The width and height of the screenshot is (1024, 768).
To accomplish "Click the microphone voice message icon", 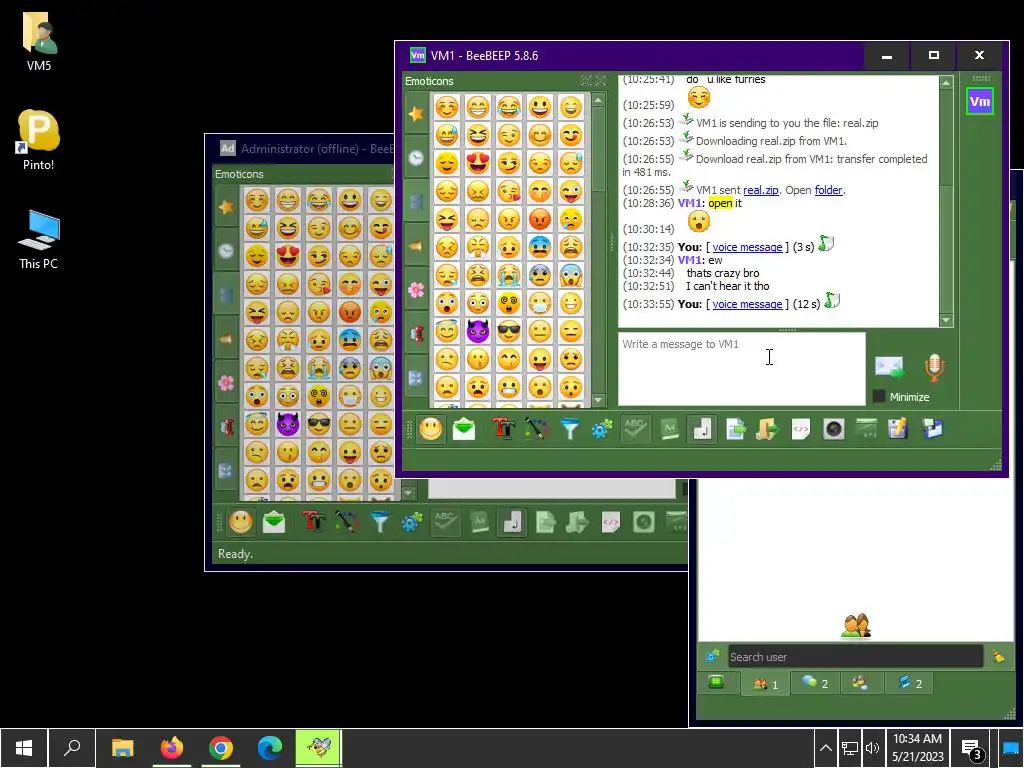I will [x=935, y=368].
